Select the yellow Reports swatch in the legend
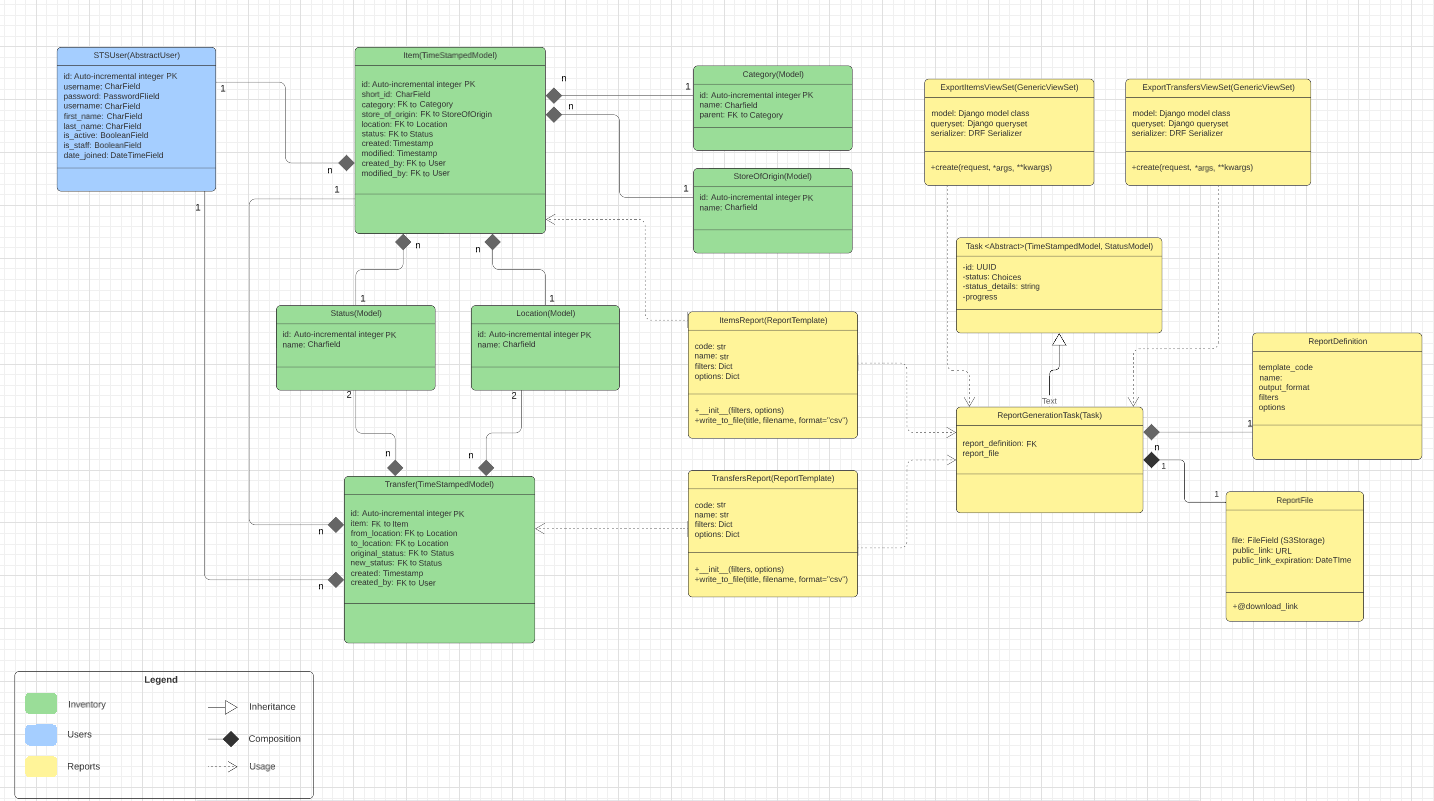 [41, 766]
